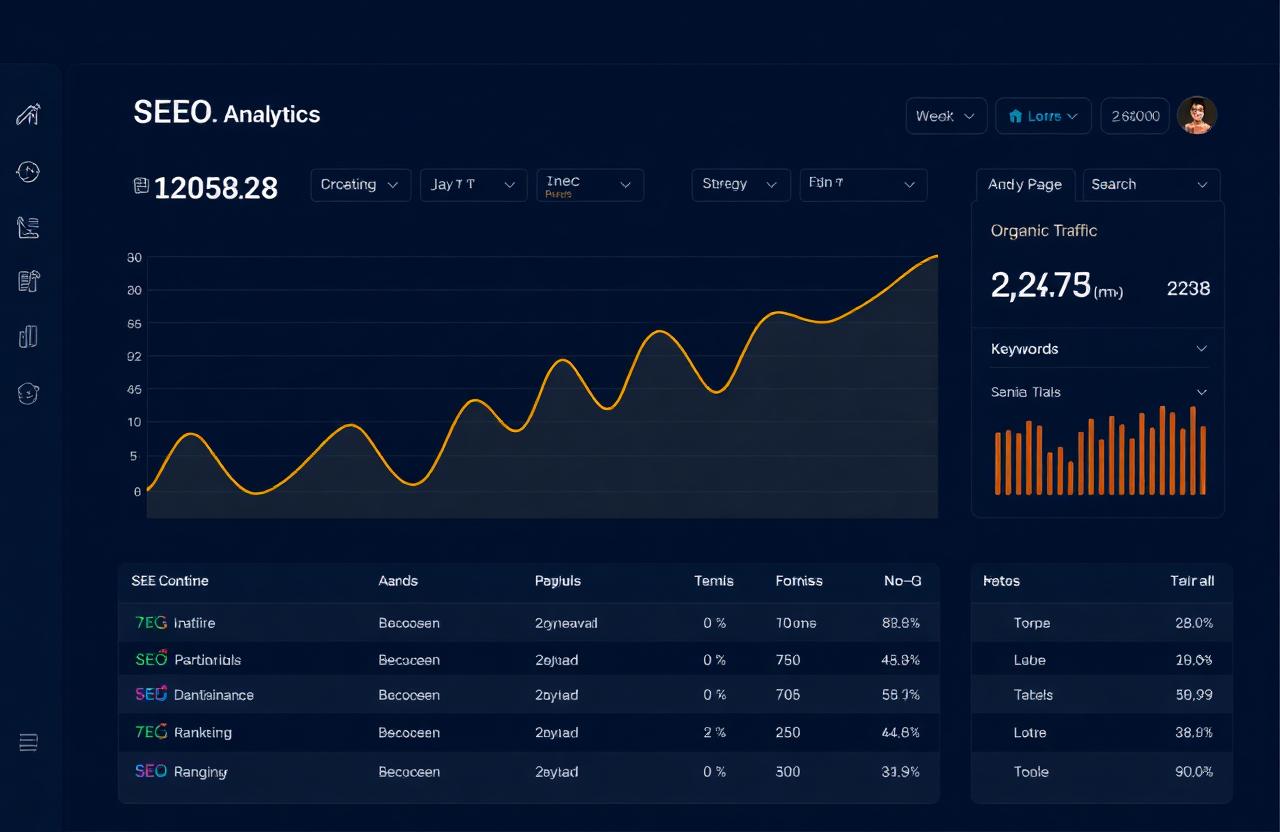Sort by Fotniss column header
This screenshot has height=832, width=1280.
coord(799,581)
